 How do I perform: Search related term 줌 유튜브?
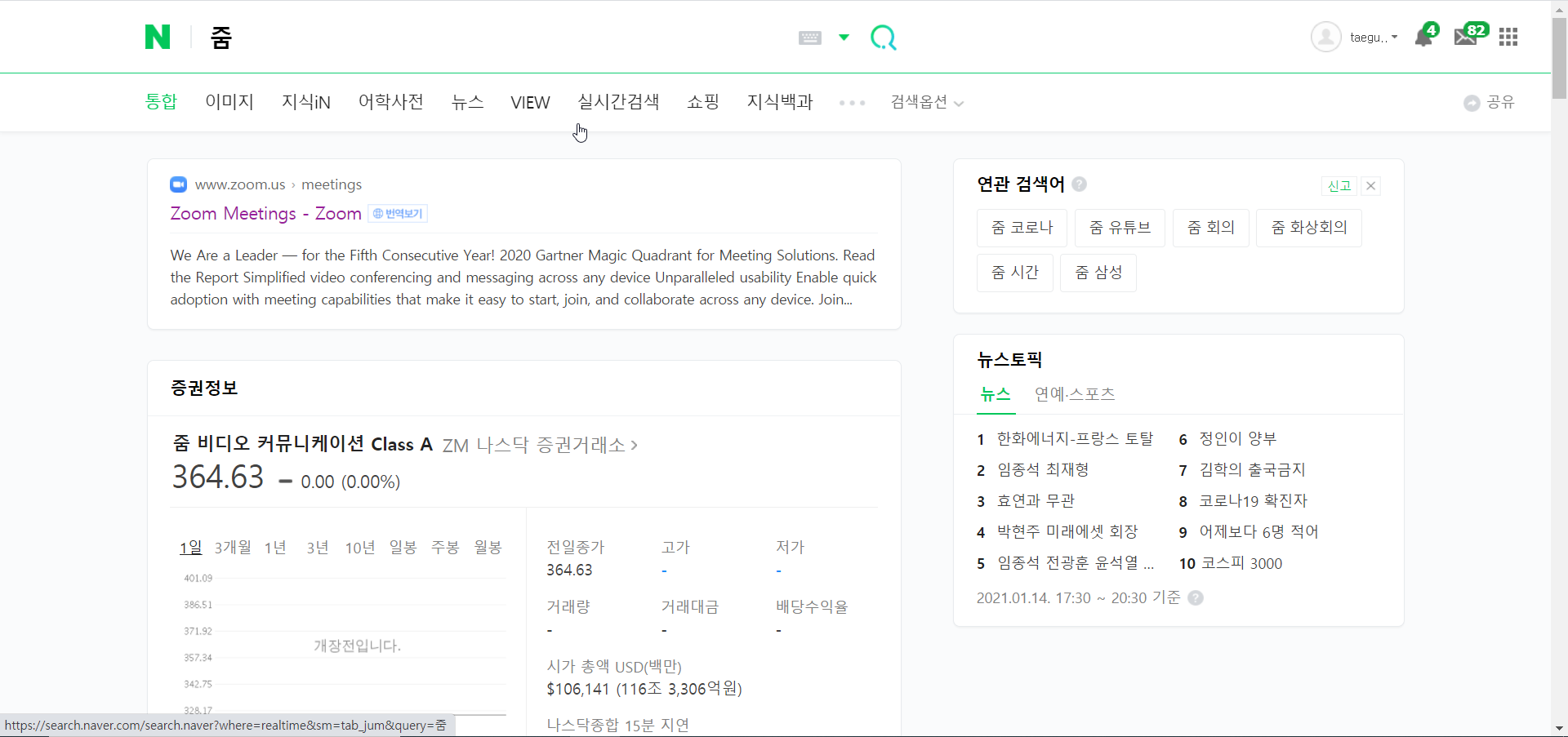tap(1120, 228)
